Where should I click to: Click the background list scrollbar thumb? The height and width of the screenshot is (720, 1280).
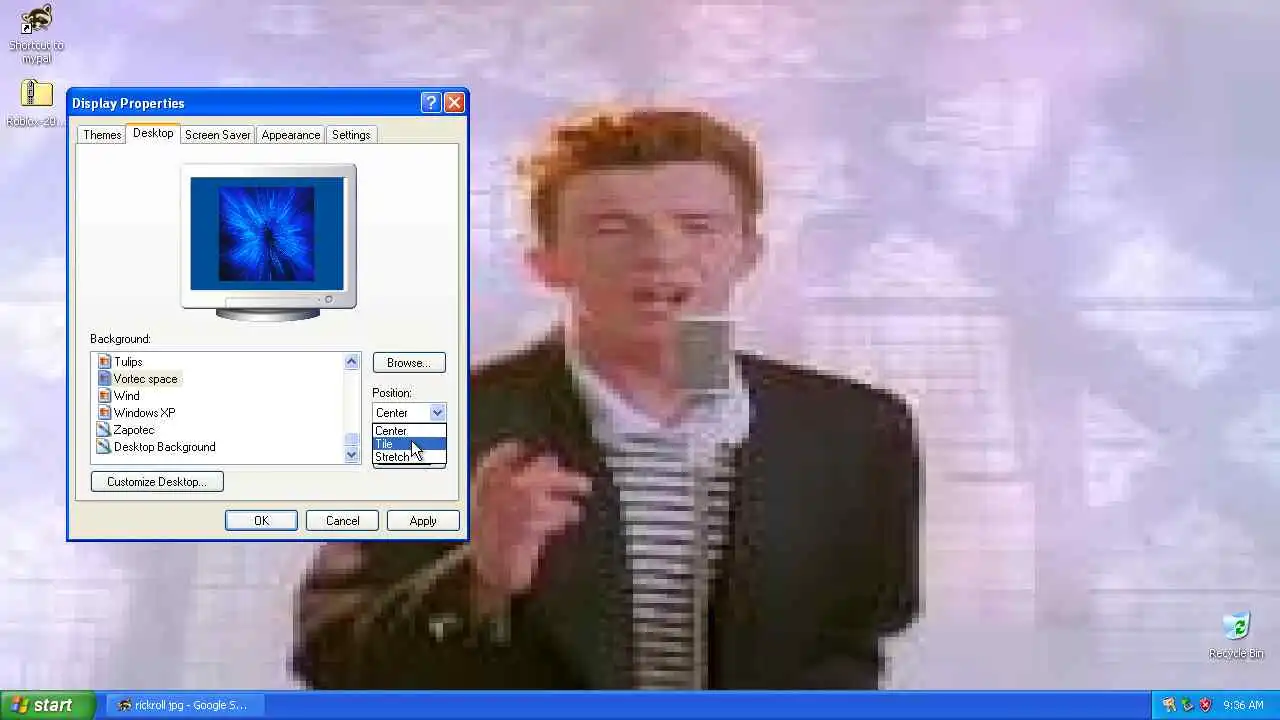tap(351, 440)
